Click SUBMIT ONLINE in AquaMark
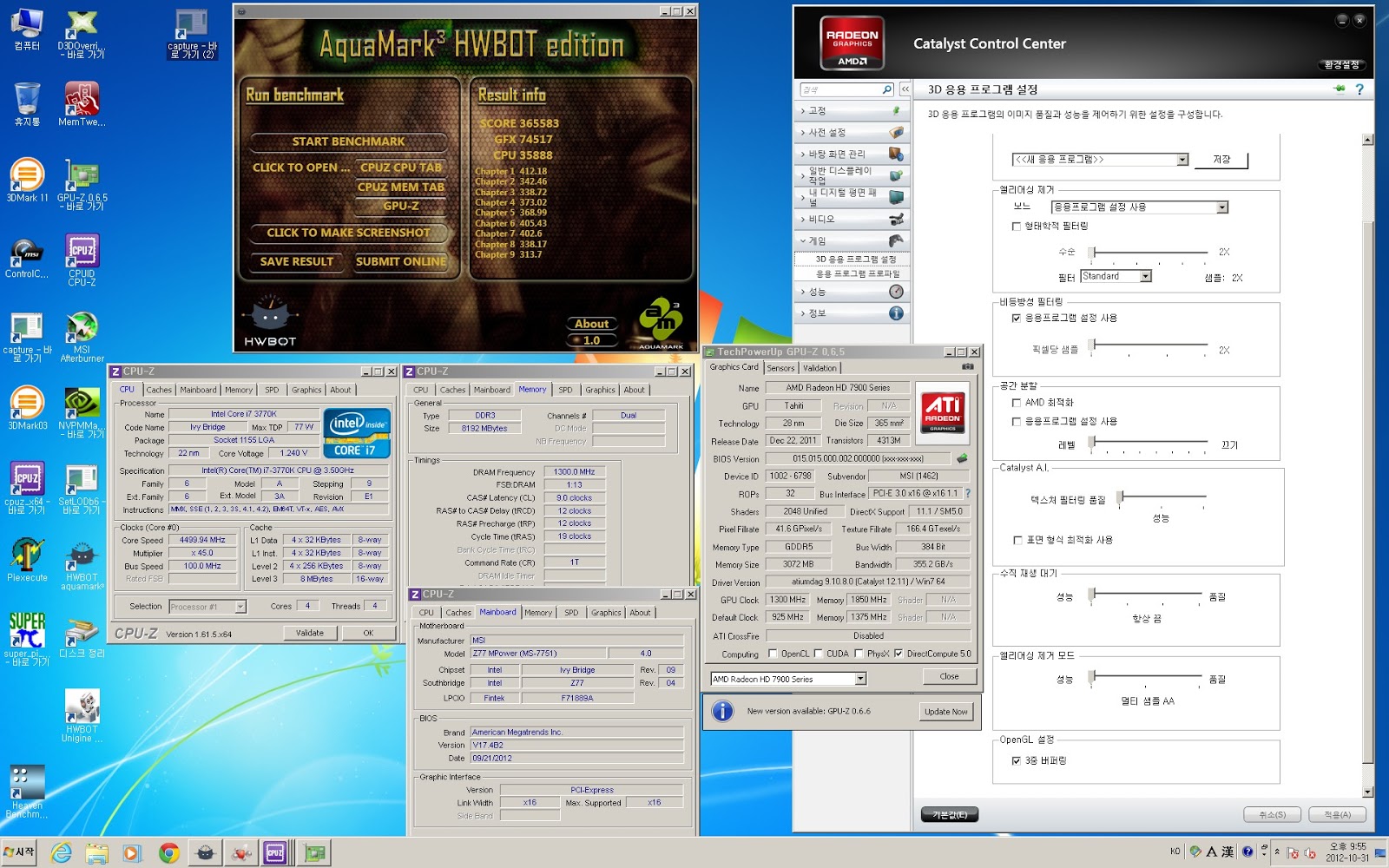The width and height of the screenshot is (1389, 868). coord(401,261)
